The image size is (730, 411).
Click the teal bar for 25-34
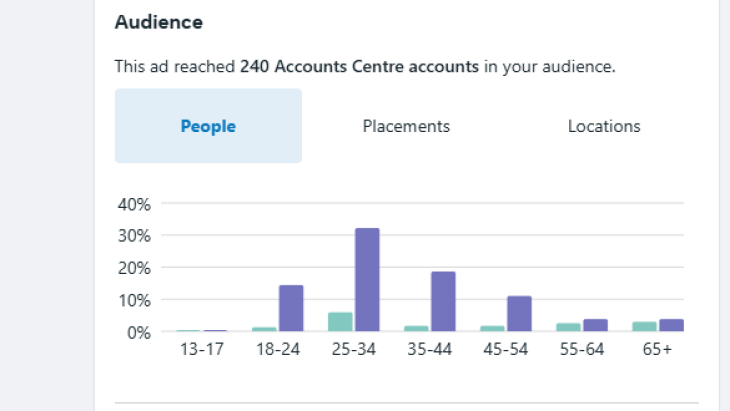click(x=340, y=322)
